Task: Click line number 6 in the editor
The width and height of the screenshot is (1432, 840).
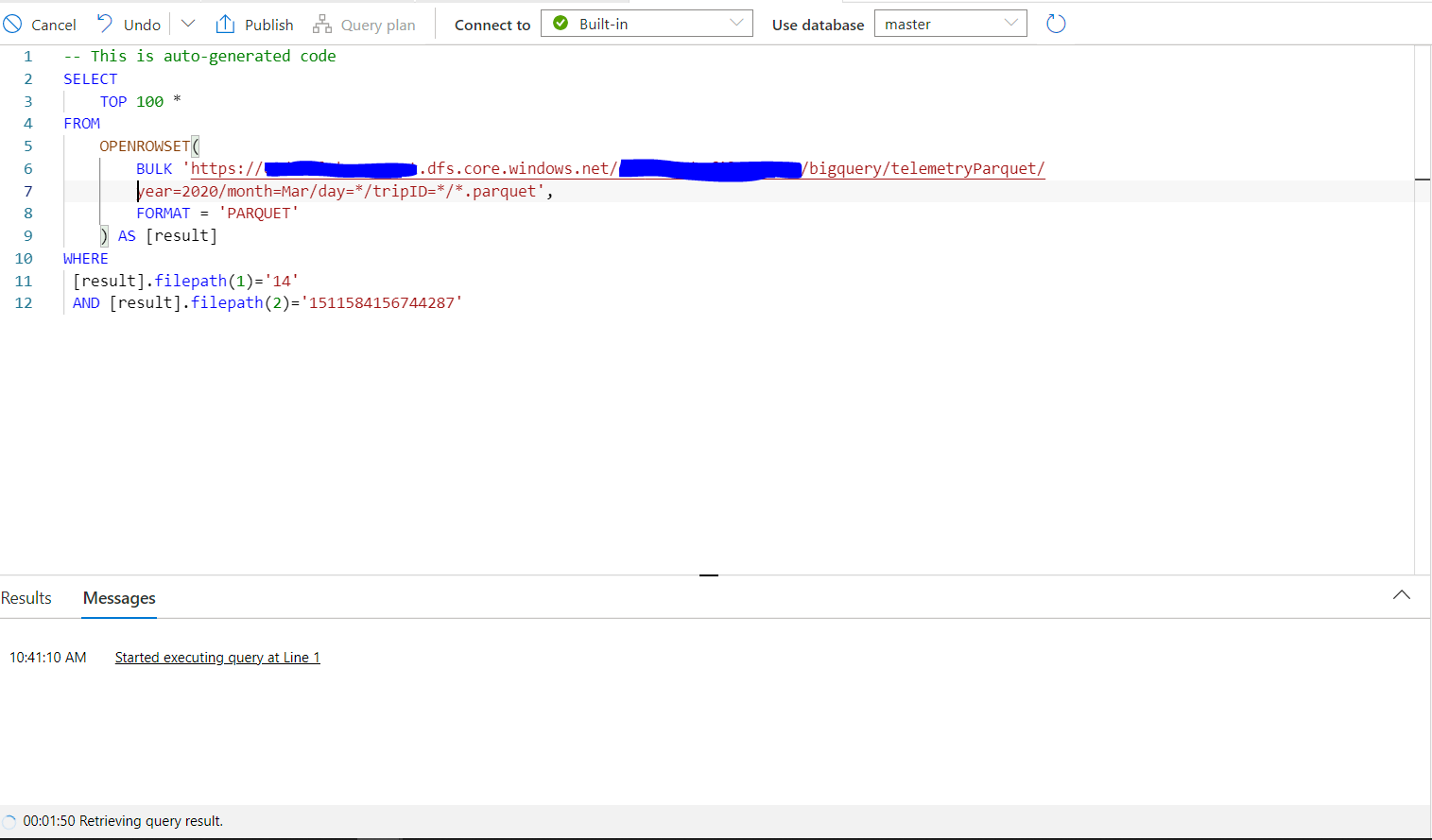Action: click(27, 168)
